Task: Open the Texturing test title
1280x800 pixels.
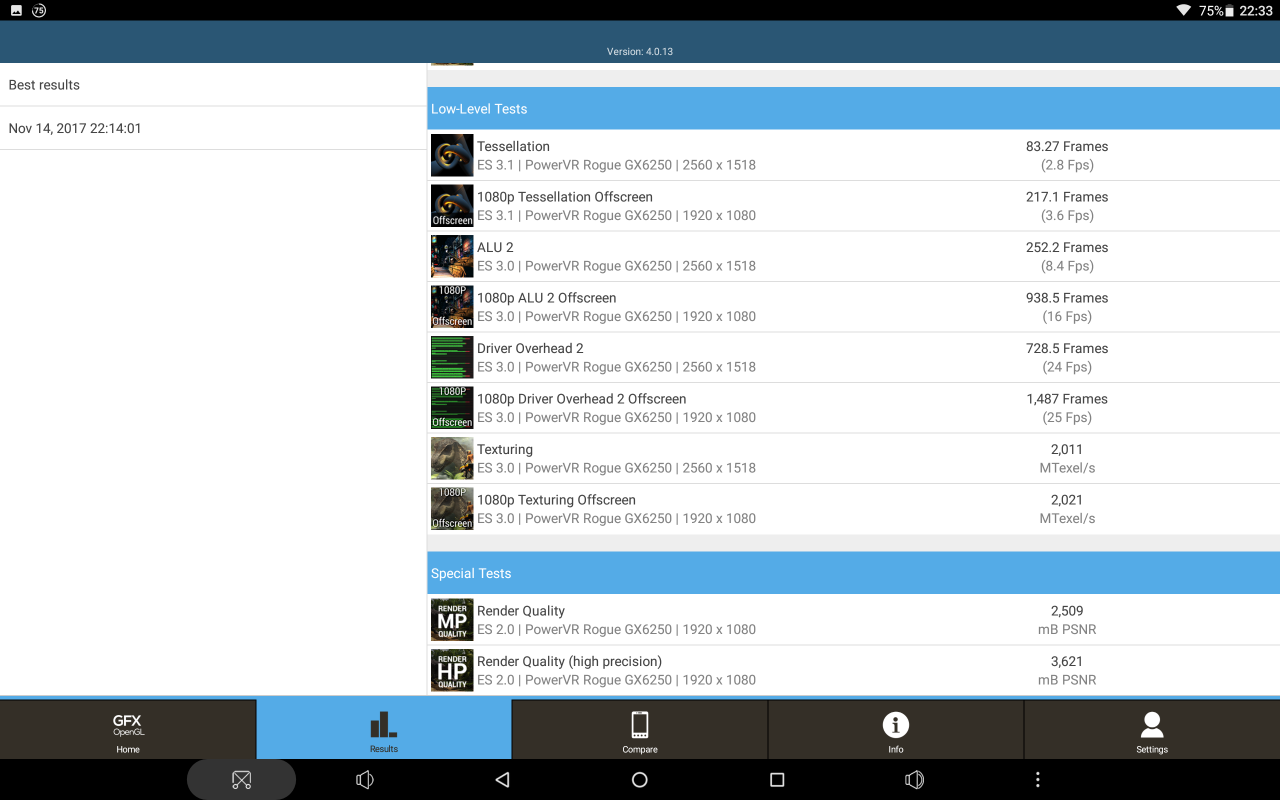Action: (x=505, y=449)
